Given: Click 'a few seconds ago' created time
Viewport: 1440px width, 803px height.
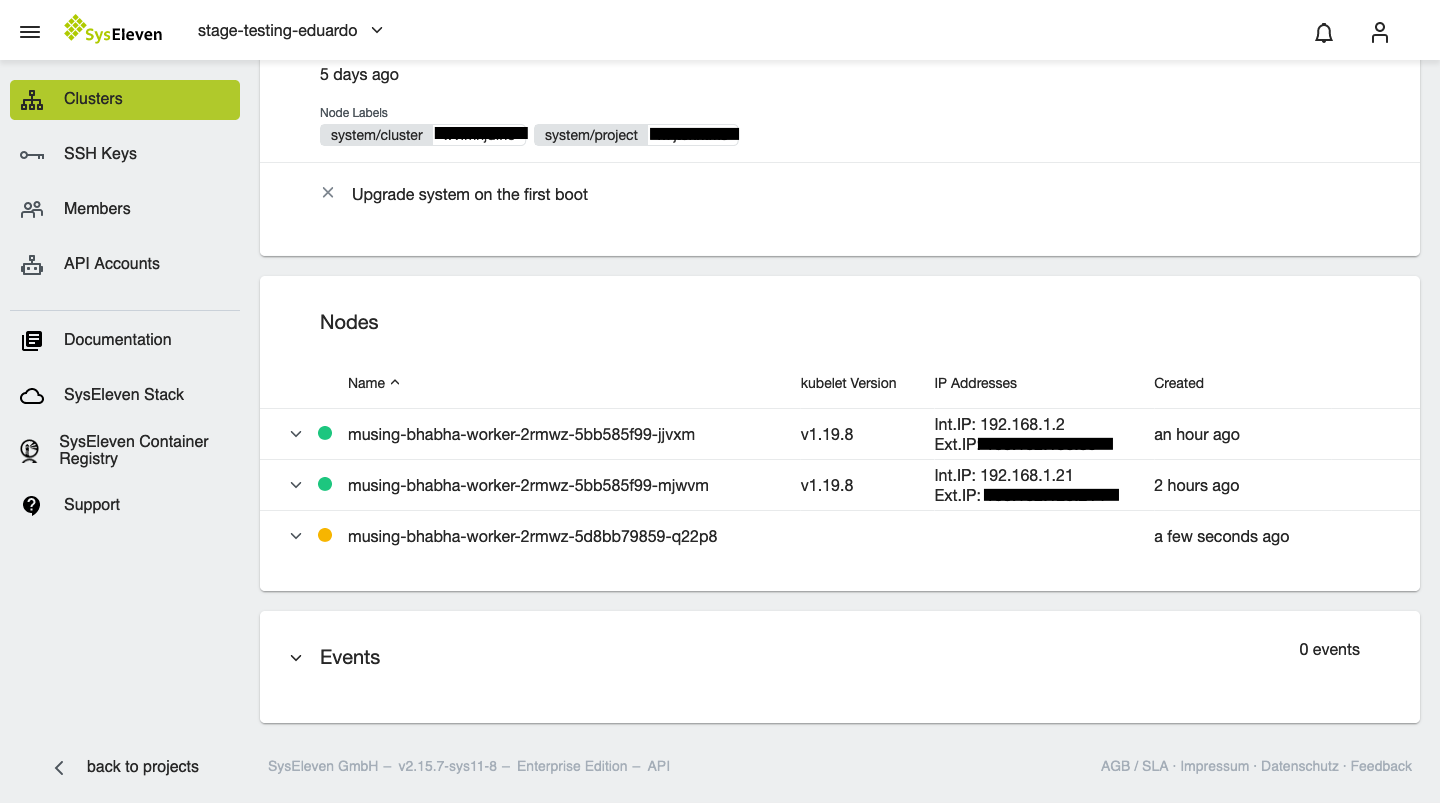Looking at the screenshot, I should [1221, 536].
